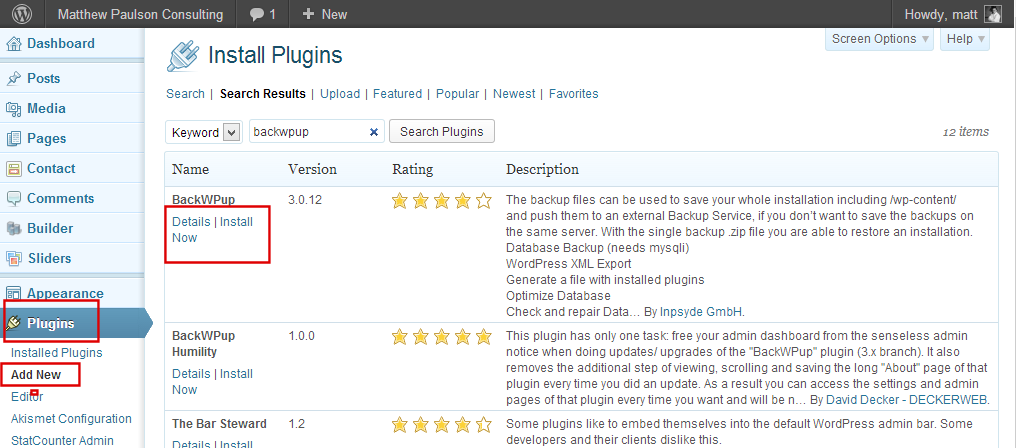The image size is (1016, 448).
Task: Click the Contact form icon in sidebar
Action: [14, 169]
